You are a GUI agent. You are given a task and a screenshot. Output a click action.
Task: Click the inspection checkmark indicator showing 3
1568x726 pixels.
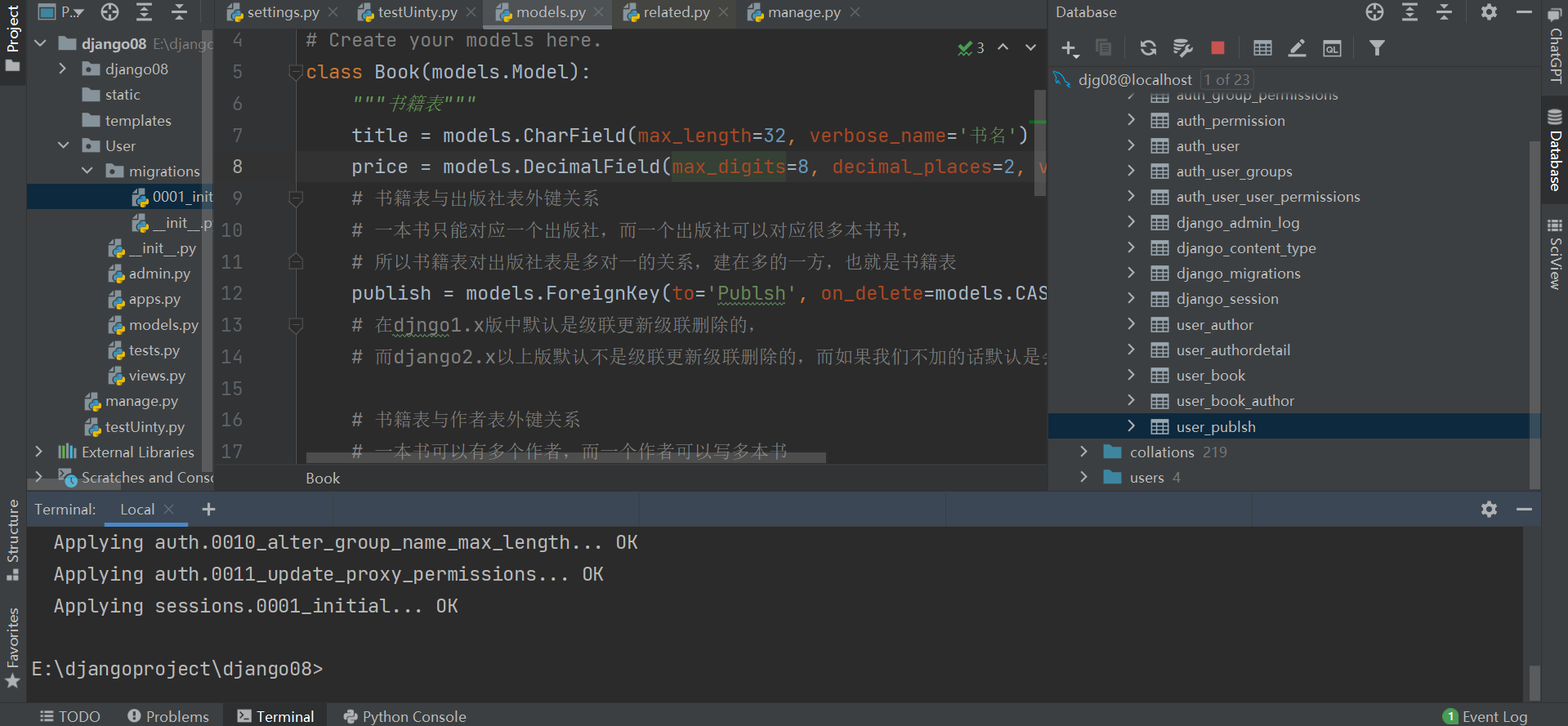(x=971, y=48)
